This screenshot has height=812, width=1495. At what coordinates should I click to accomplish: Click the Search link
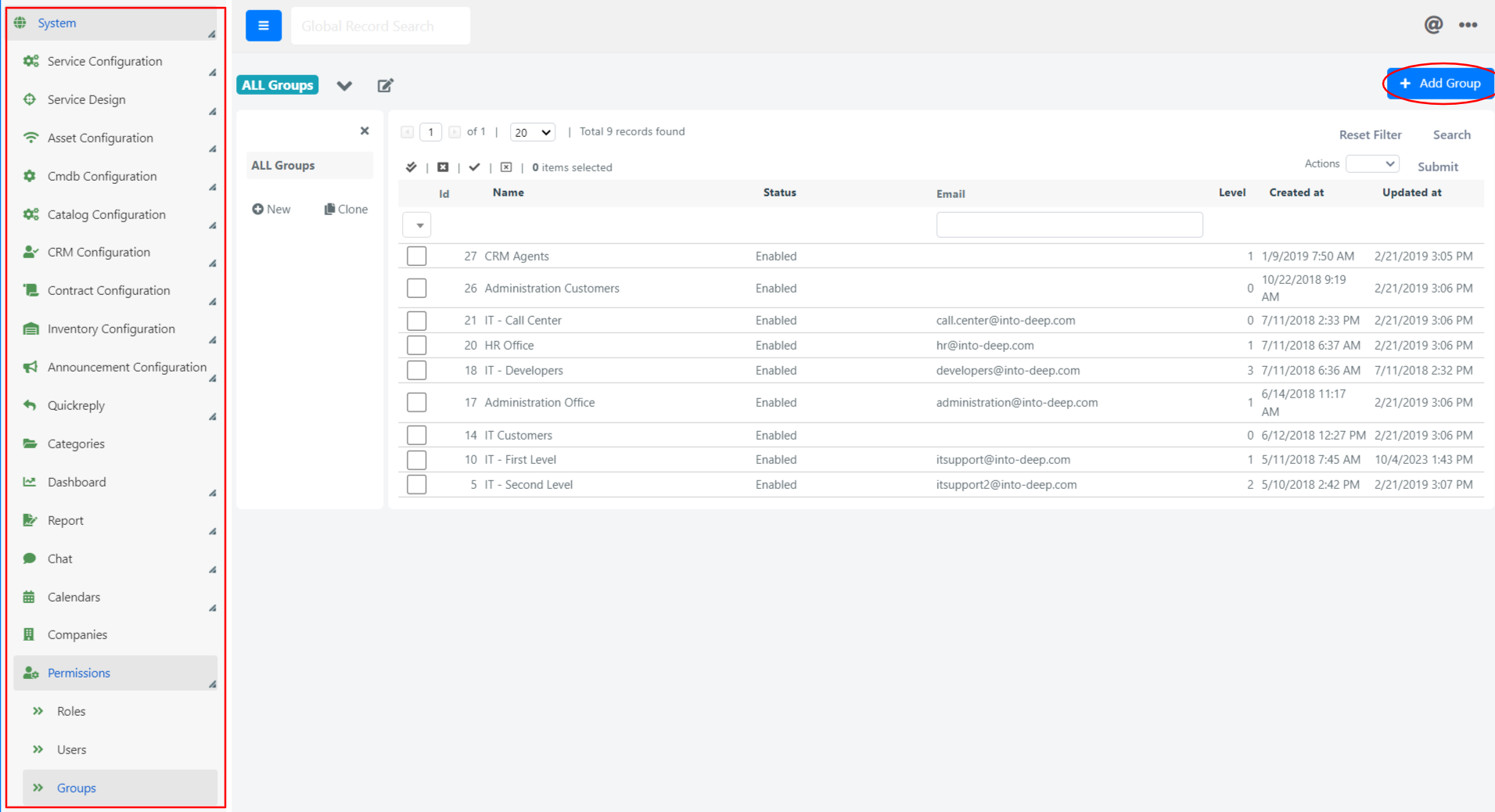[1451, 135]
